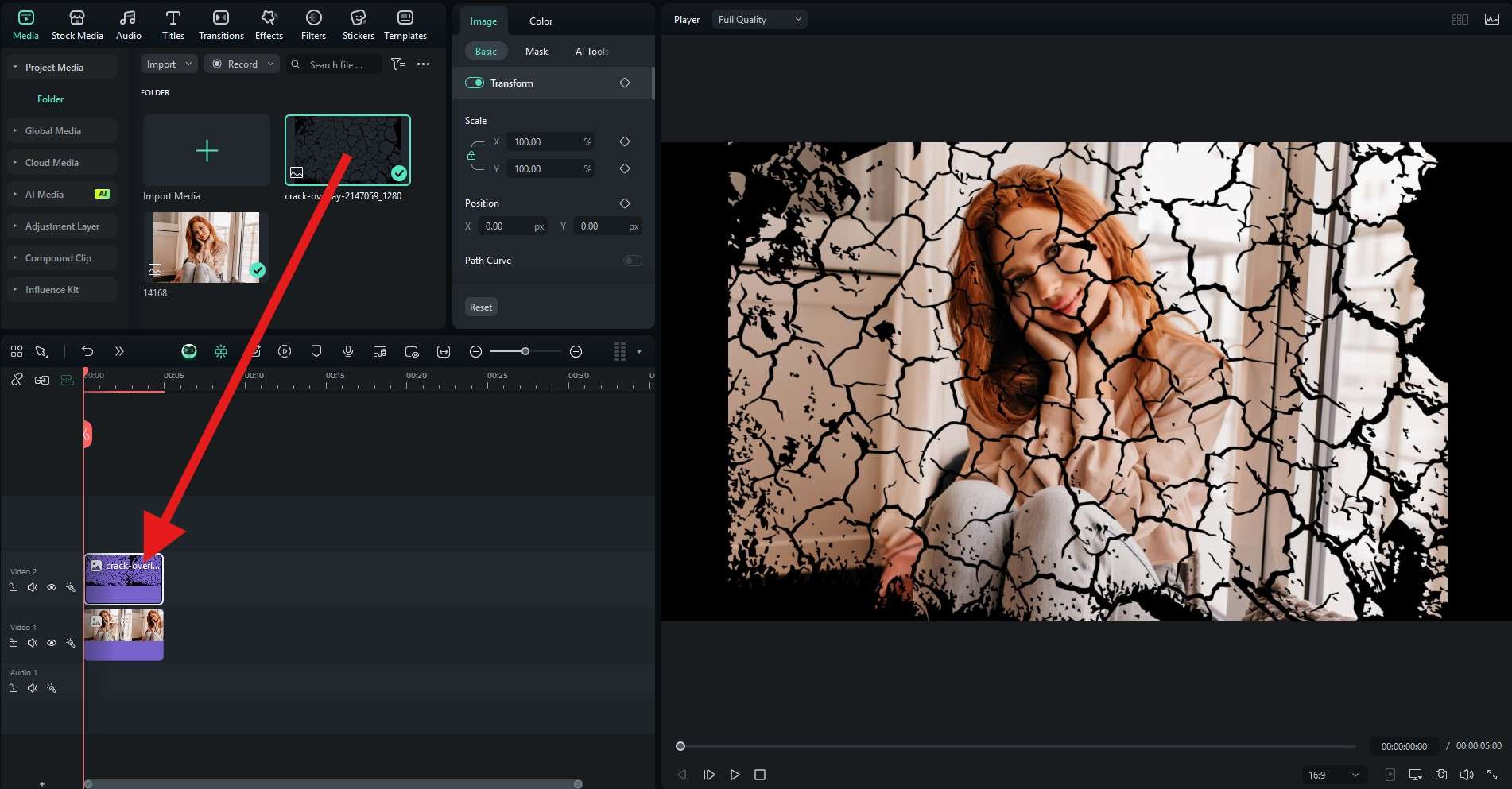Add keyframe for Position
Screen dimensions: 1512x789
click(625, 203)
